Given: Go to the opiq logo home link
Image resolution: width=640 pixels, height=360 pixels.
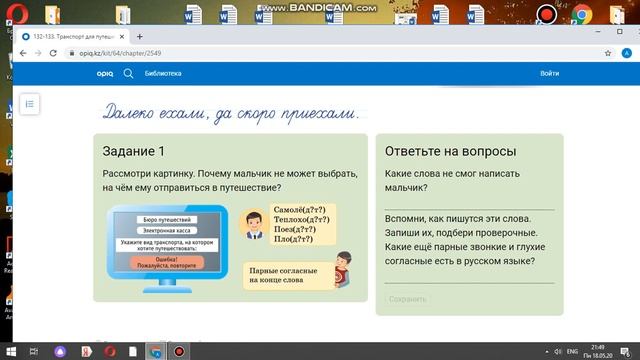Looking at the screenshot, I should coord(105,73).
